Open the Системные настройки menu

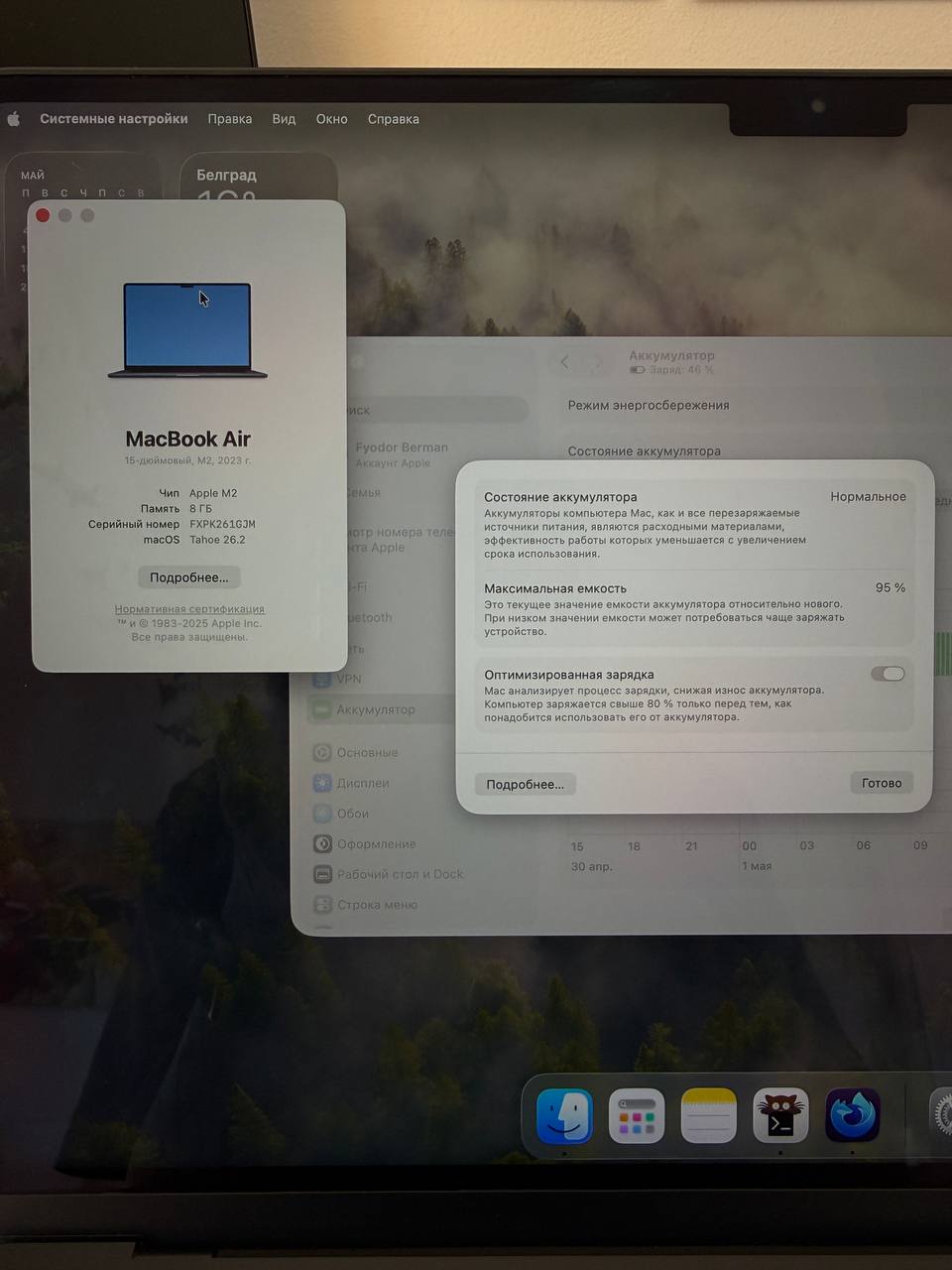(x=114, y=119)
